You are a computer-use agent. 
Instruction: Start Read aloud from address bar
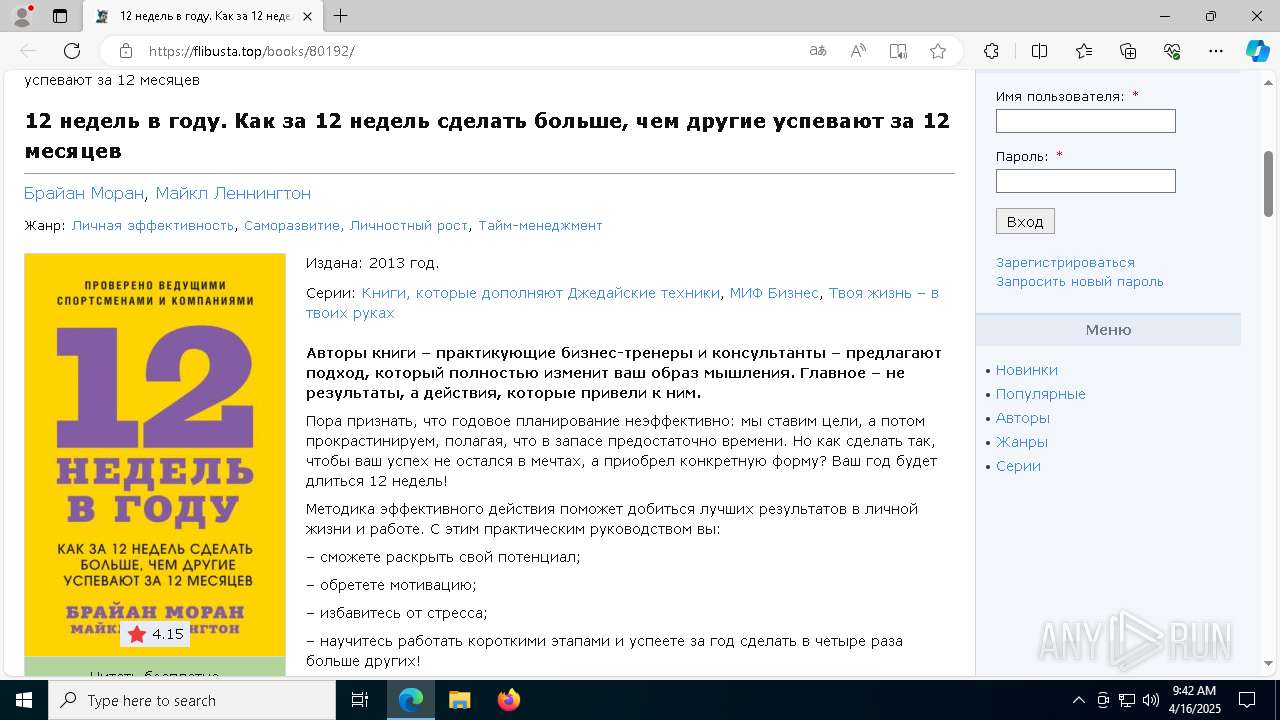(858, 51)
